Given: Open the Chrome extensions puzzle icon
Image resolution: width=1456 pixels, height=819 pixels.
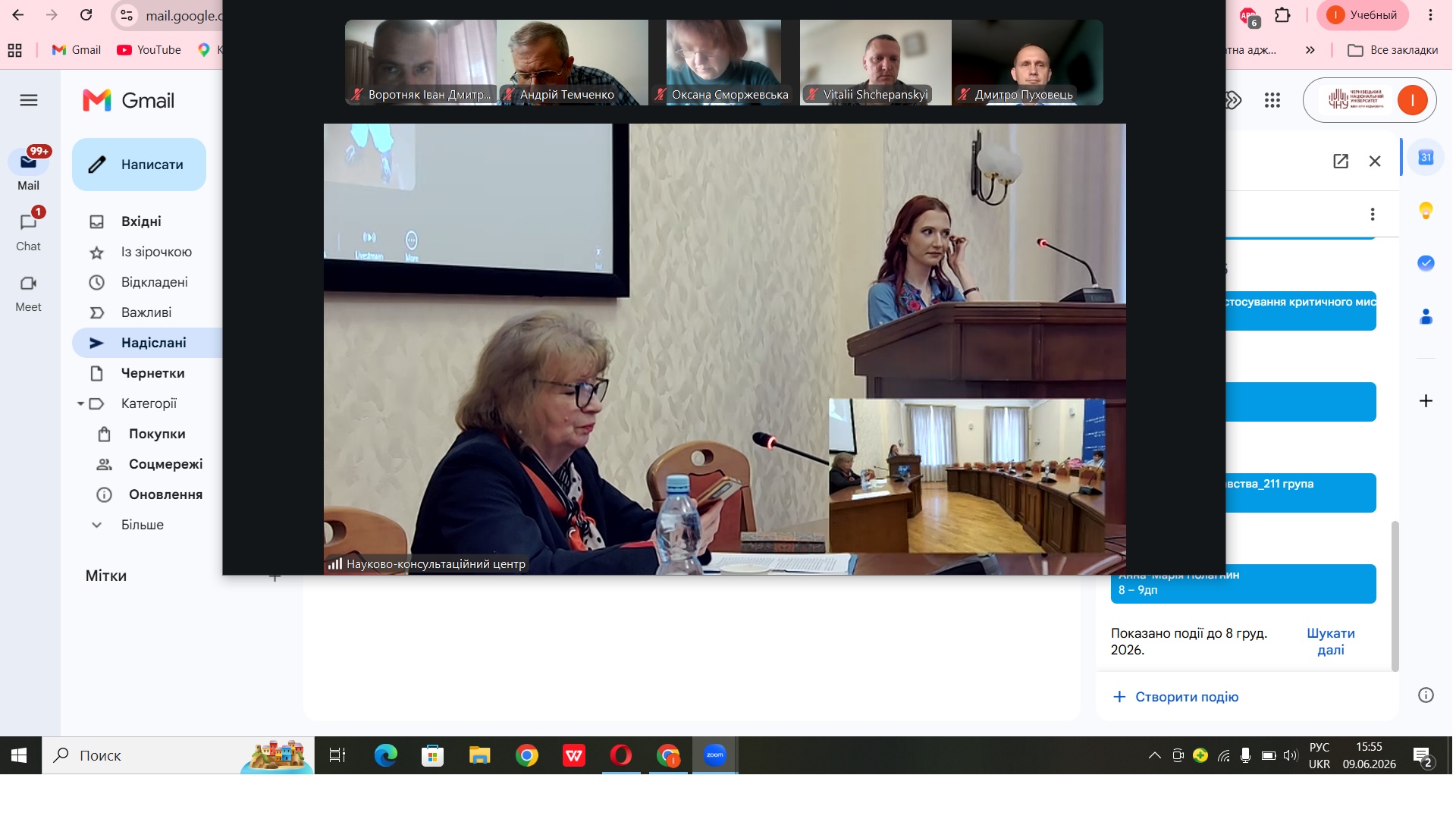Looking at the screenshot, I should click(1282, 15).
